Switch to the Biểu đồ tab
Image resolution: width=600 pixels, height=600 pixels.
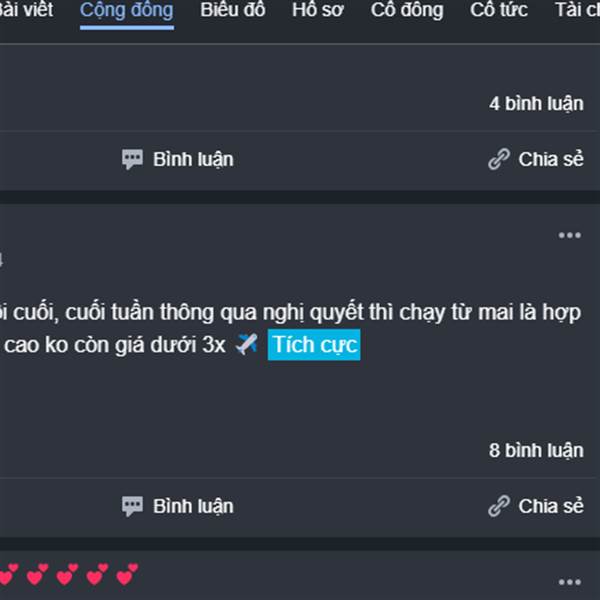pos(233,10)
